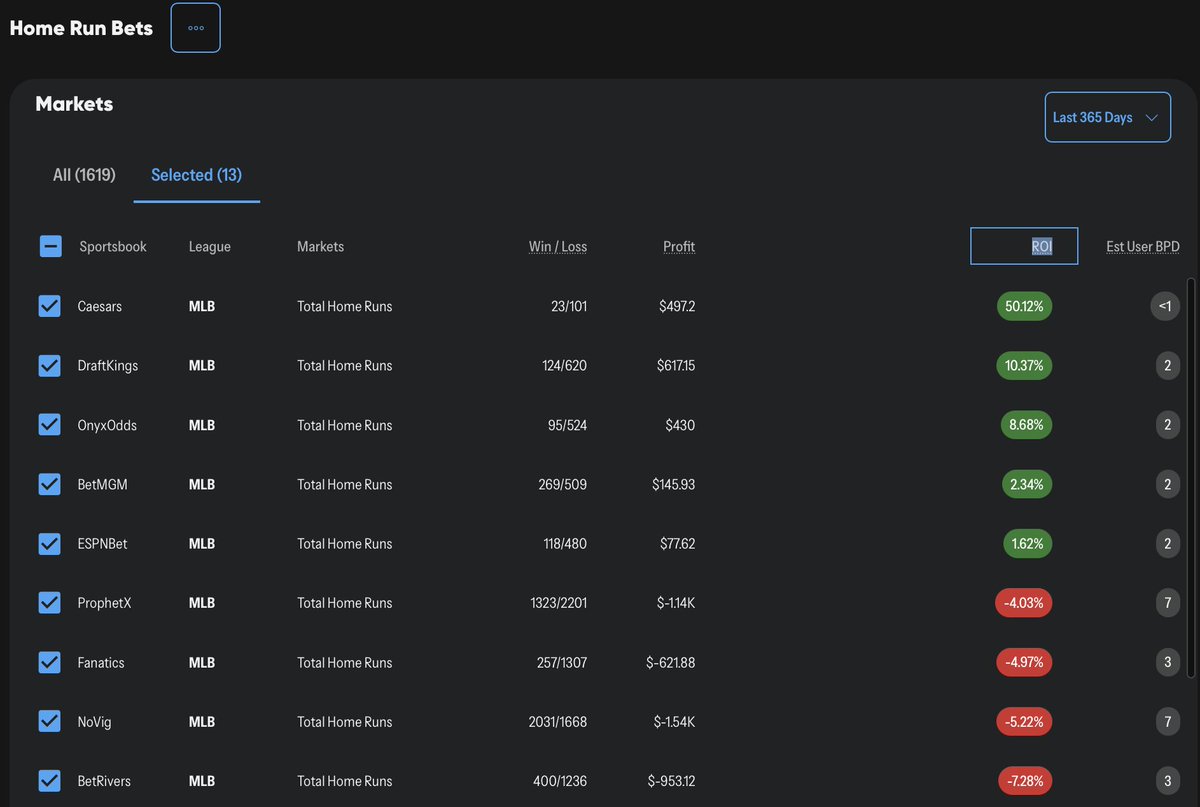The width and height of the screenshot is (1200, 807).
Task: Click the Sportsbook column header
Action: [113, 246]
